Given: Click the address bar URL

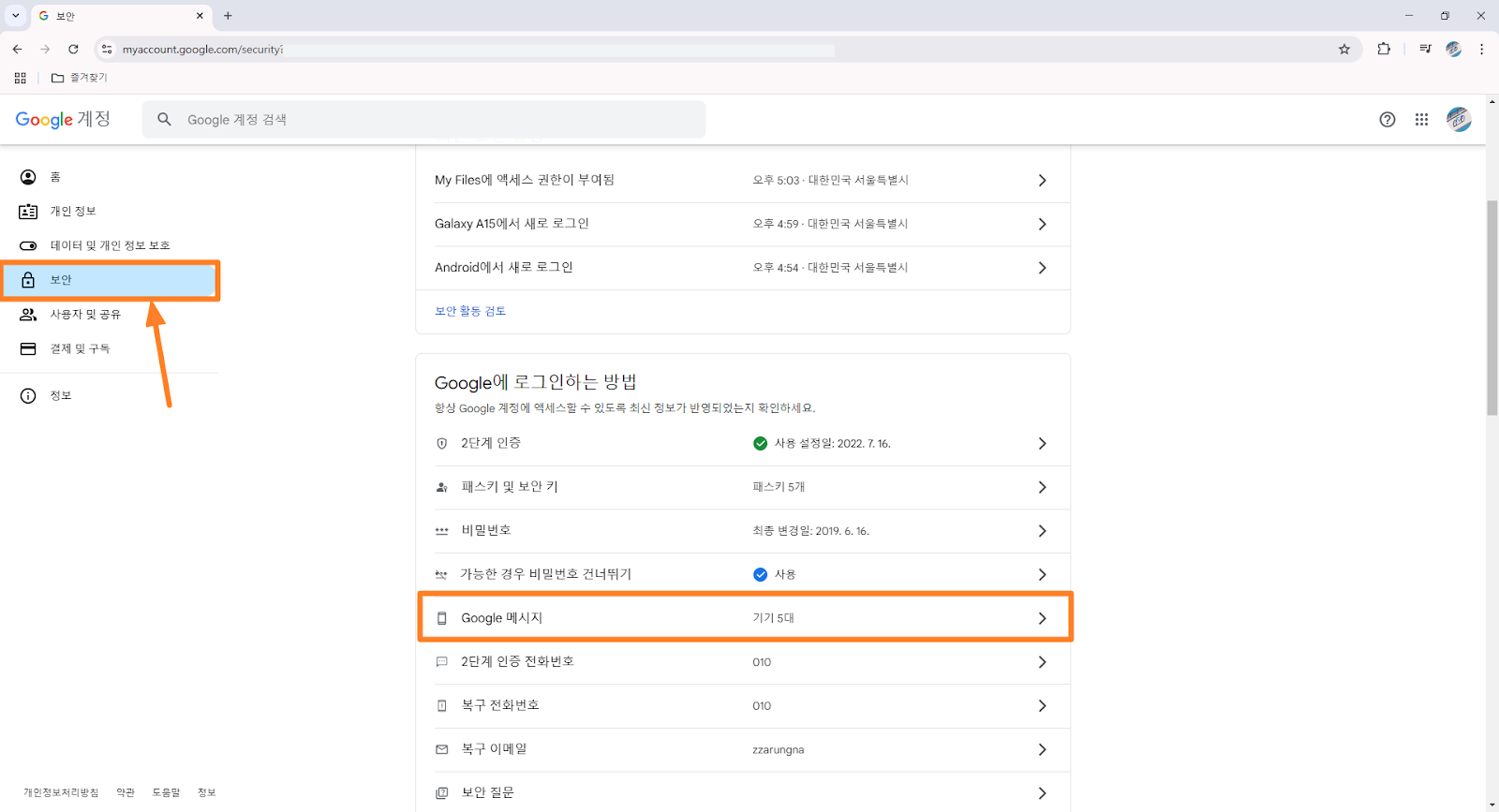Looking at the screenshot, I should [x=202, y=49].
